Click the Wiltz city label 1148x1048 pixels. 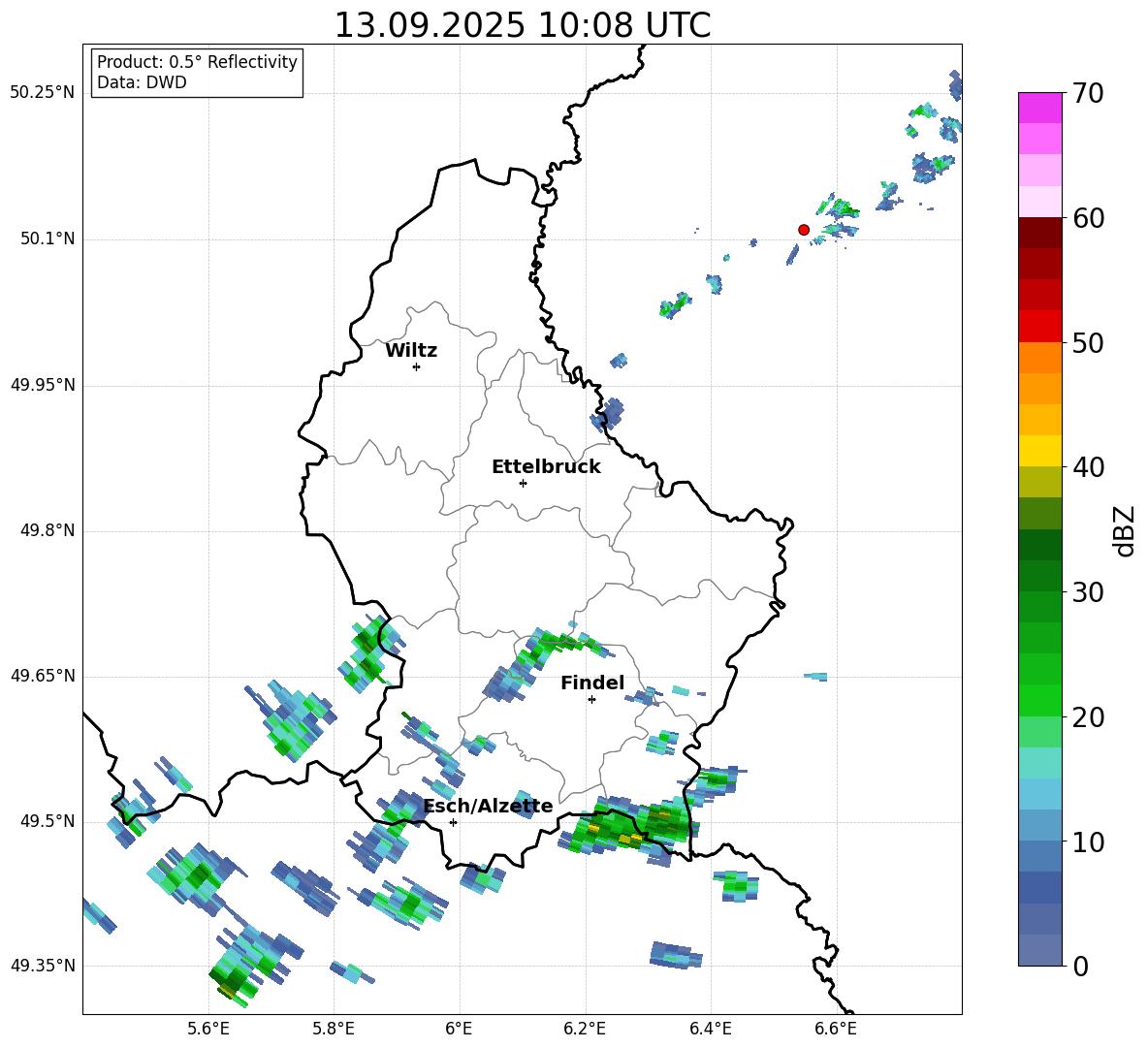(x=411, y=351)
